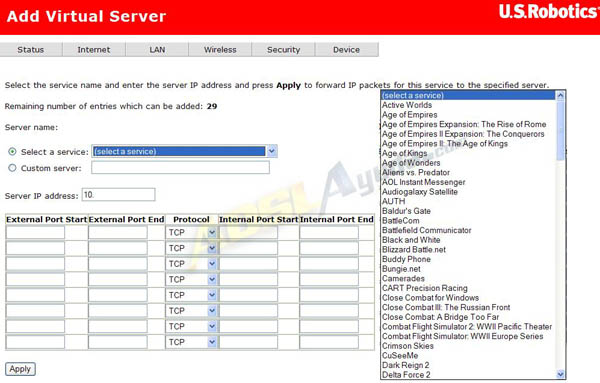This screenshot has height=383, width=600.
Task: Select 'Age of Empires Expansion: The Rise of Rome'
Action: point(468,124)
